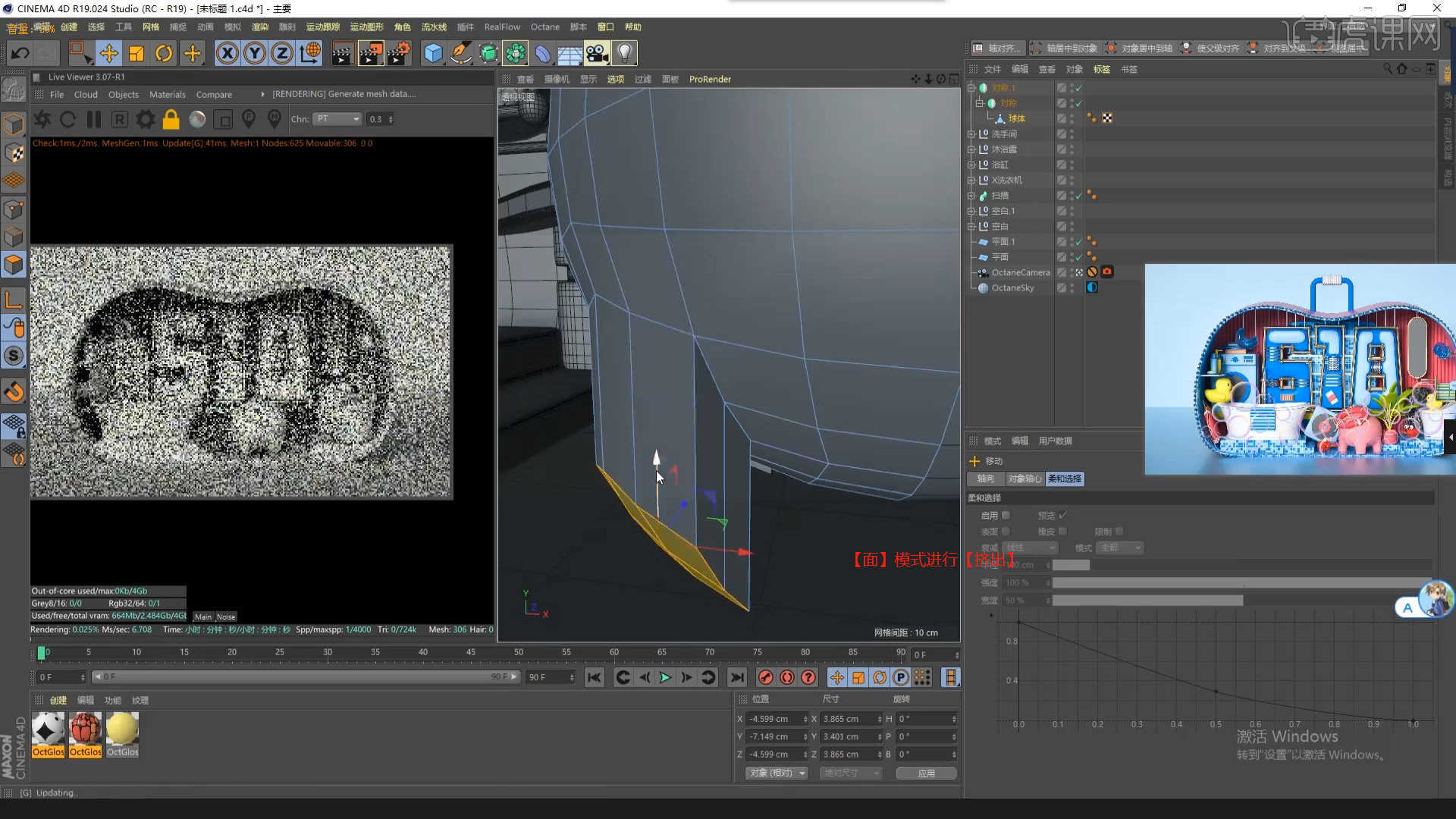This screenshot has height=819, width=1456.
Task: Open the 对象 (相对) coordinate dropdown
Action: [777, 773]
